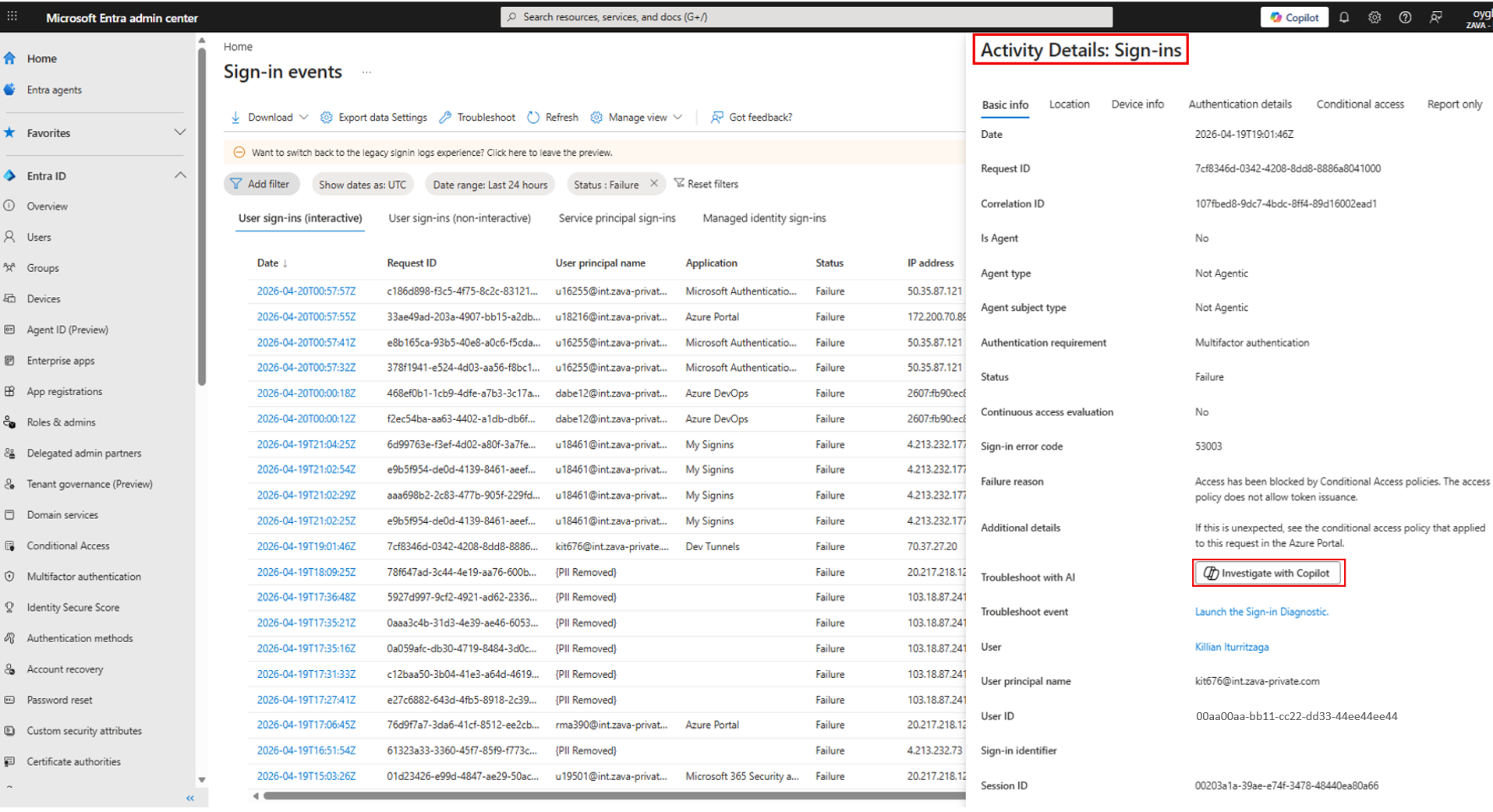
Task: Open Tenant governance (Preview)
Action: [90, 484]
